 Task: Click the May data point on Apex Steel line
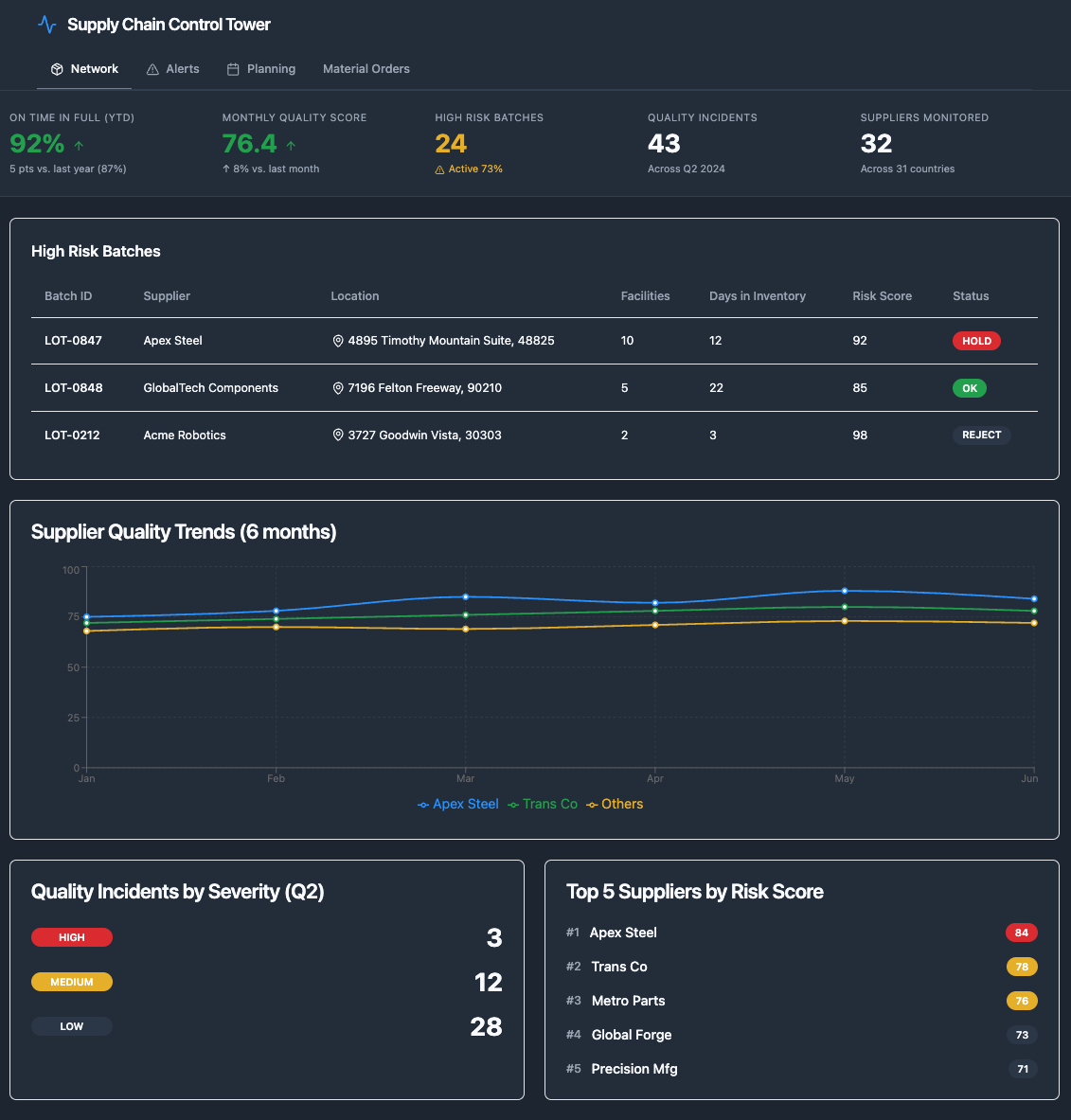[x=845, y=591]
